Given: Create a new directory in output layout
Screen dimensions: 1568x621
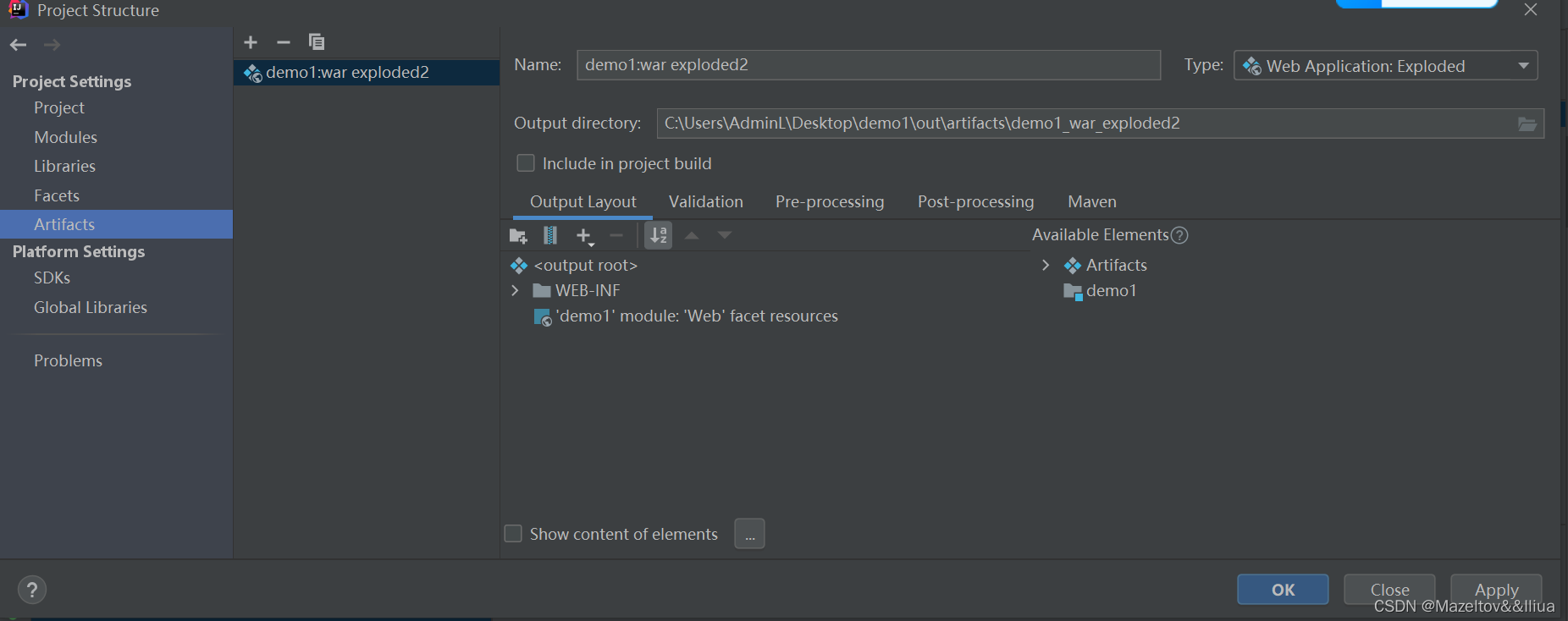Looking at the screenshot, I should 518,236.
